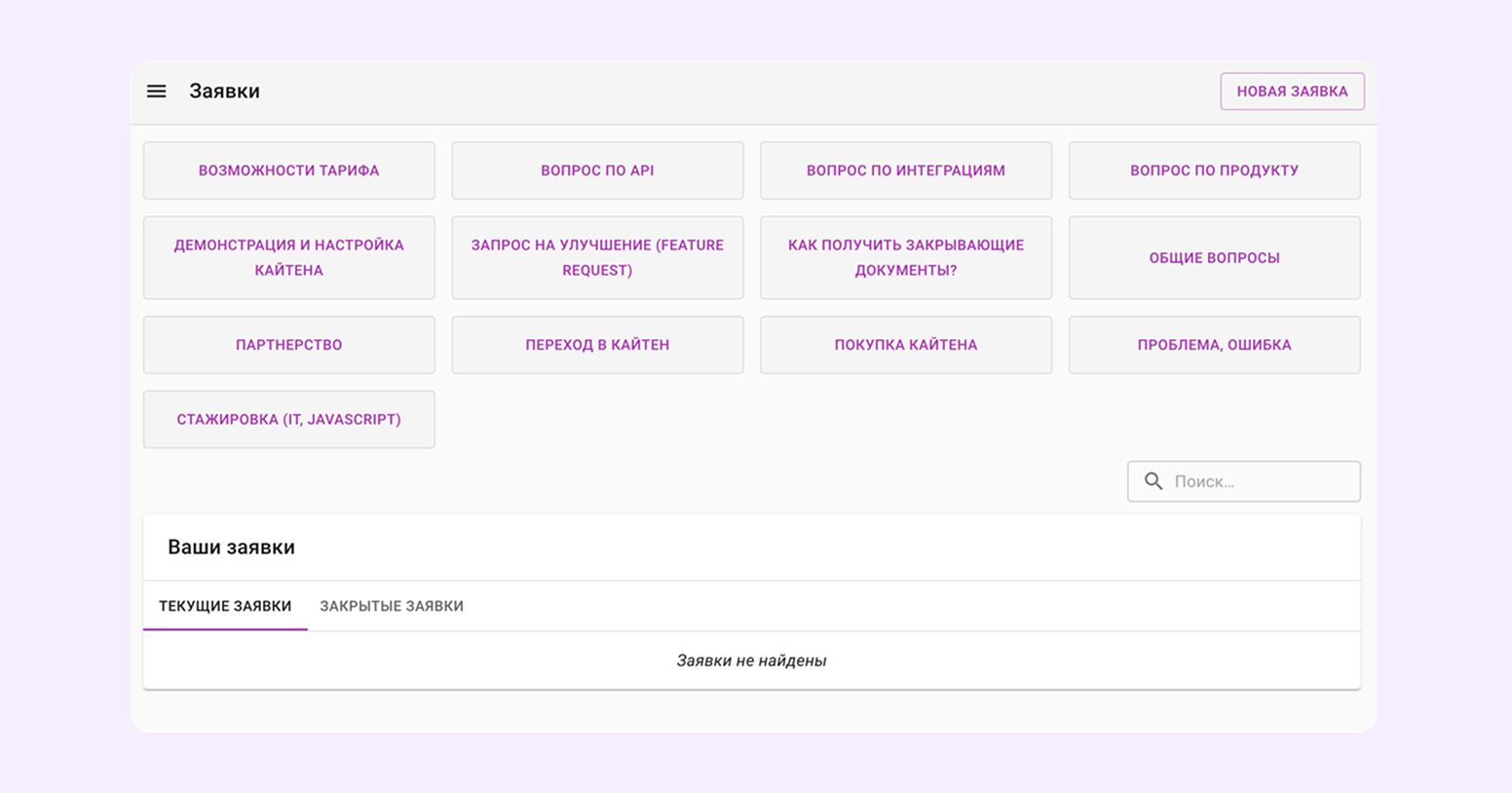
Task: Choose Вопрос по API category
Action: 597,170
